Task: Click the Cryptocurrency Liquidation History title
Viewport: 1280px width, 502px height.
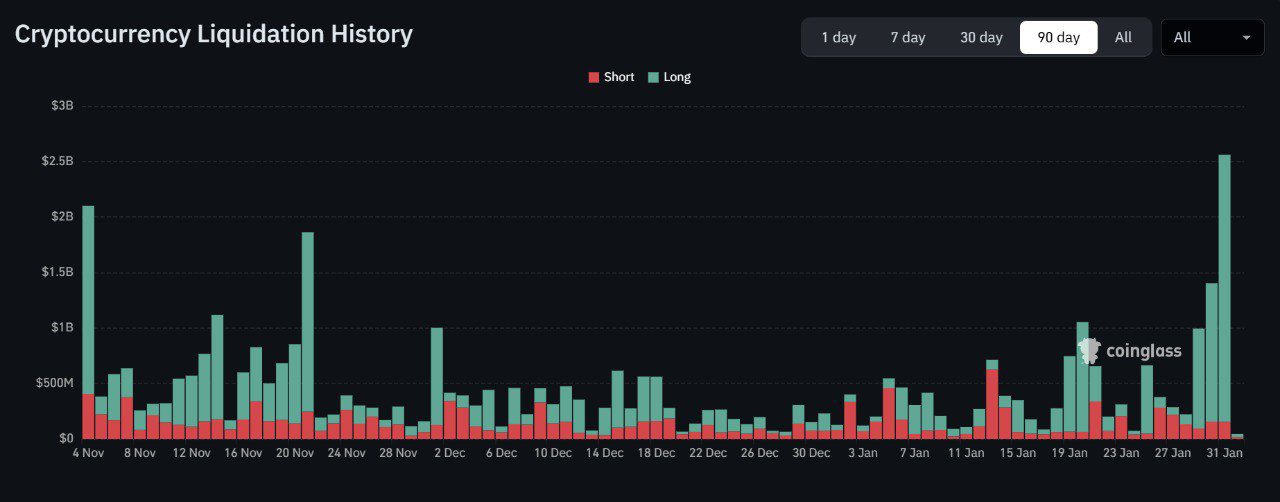Action: 213,34
